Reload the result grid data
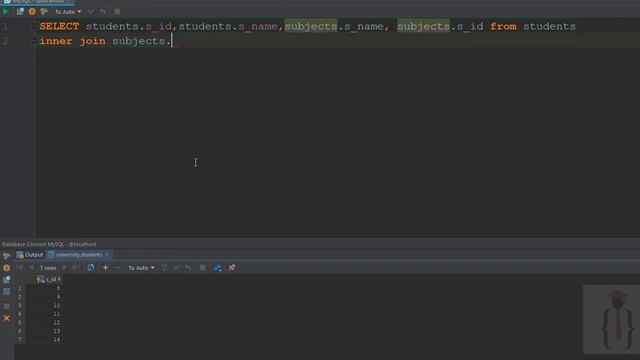 (x=91, y=268)
